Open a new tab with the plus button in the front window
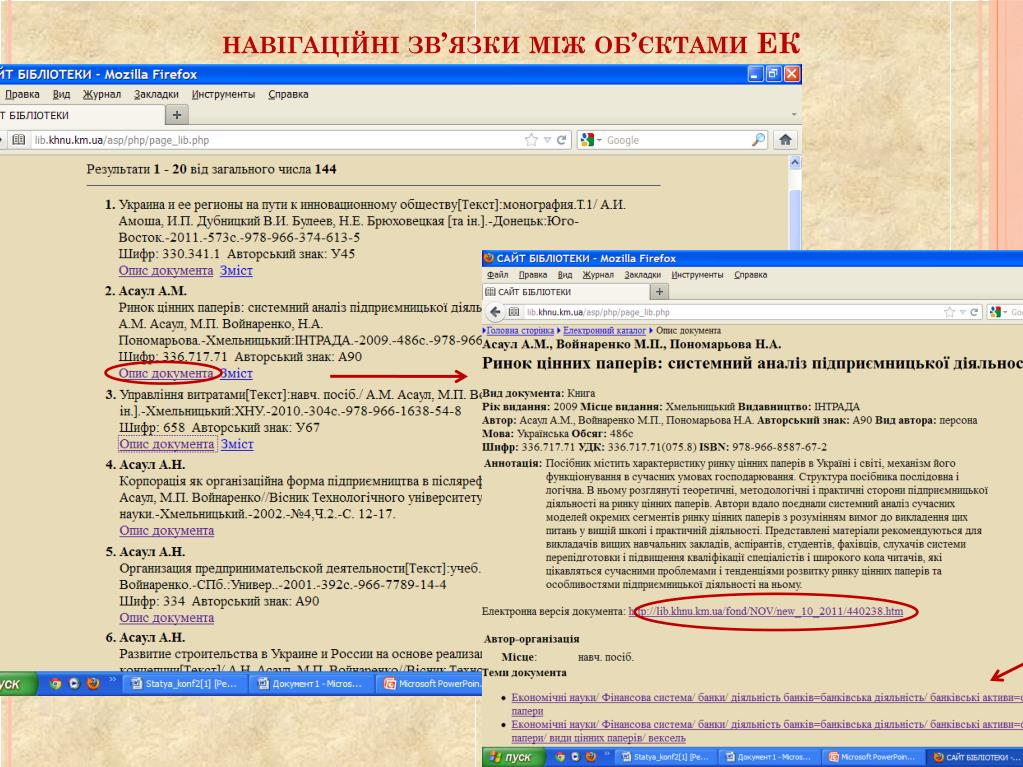 (659, 292)
